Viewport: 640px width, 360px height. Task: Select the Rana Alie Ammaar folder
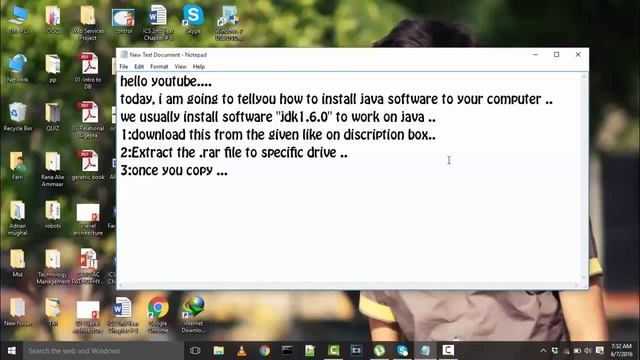point(53,169)
